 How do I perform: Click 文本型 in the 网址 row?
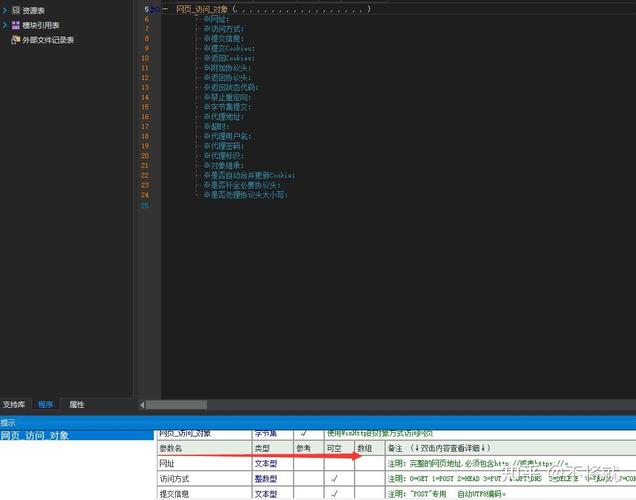pyautogui.click(x=273, y=463)
